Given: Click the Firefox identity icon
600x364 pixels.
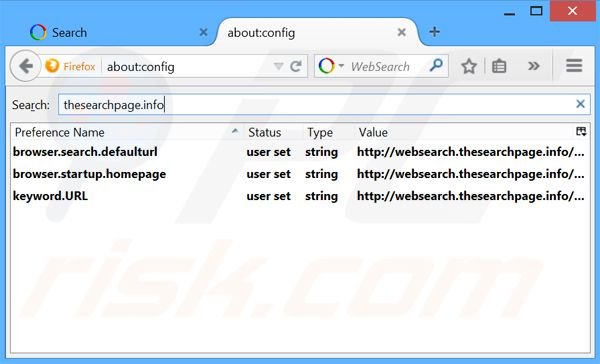Looking at the screenshot, I should (52, 66).
